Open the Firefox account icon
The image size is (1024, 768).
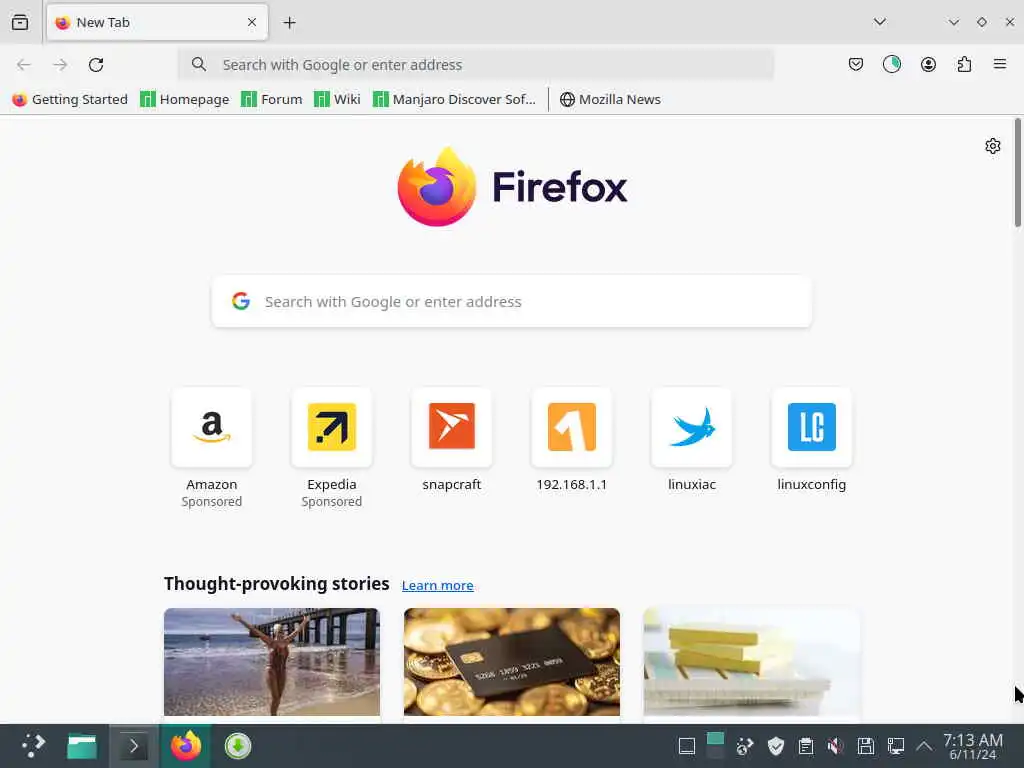coord(928,64)
